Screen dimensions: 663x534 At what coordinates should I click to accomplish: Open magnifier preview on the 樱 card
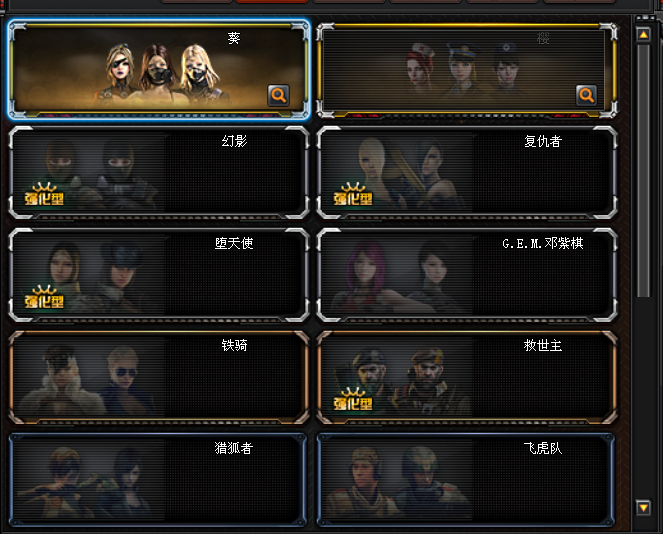(586, 96)
